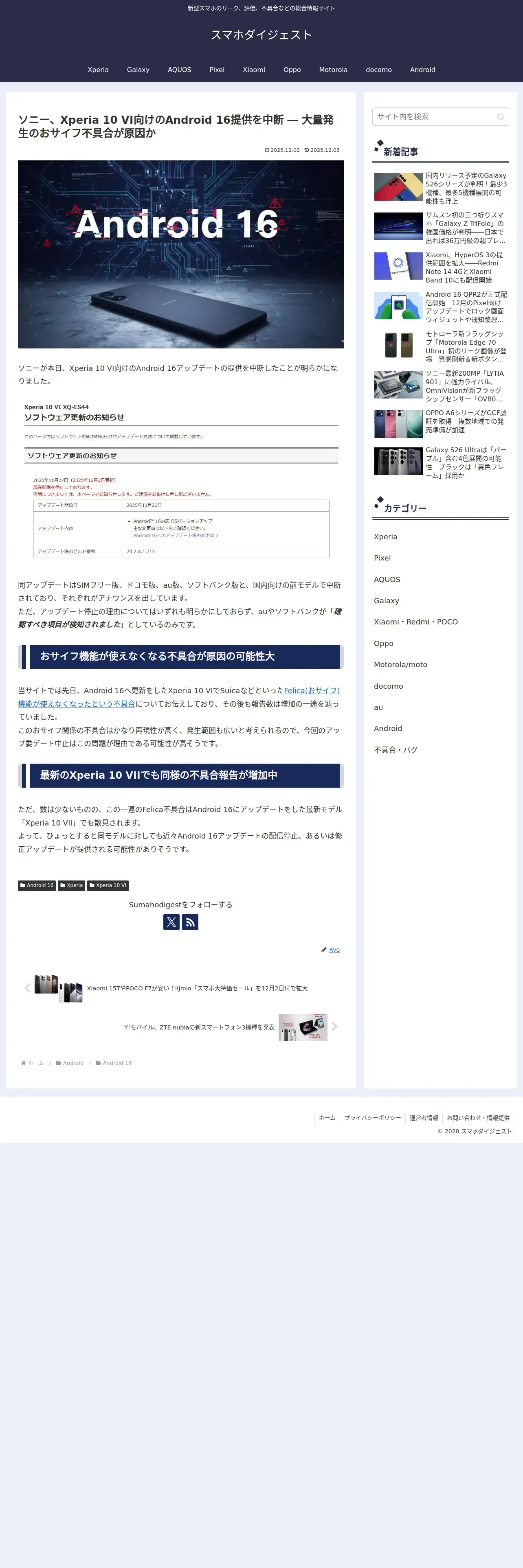This screenshot has height=1568, width=523.
Task: Open the Oppo nav menu item
Action: (x=292, y=70)
